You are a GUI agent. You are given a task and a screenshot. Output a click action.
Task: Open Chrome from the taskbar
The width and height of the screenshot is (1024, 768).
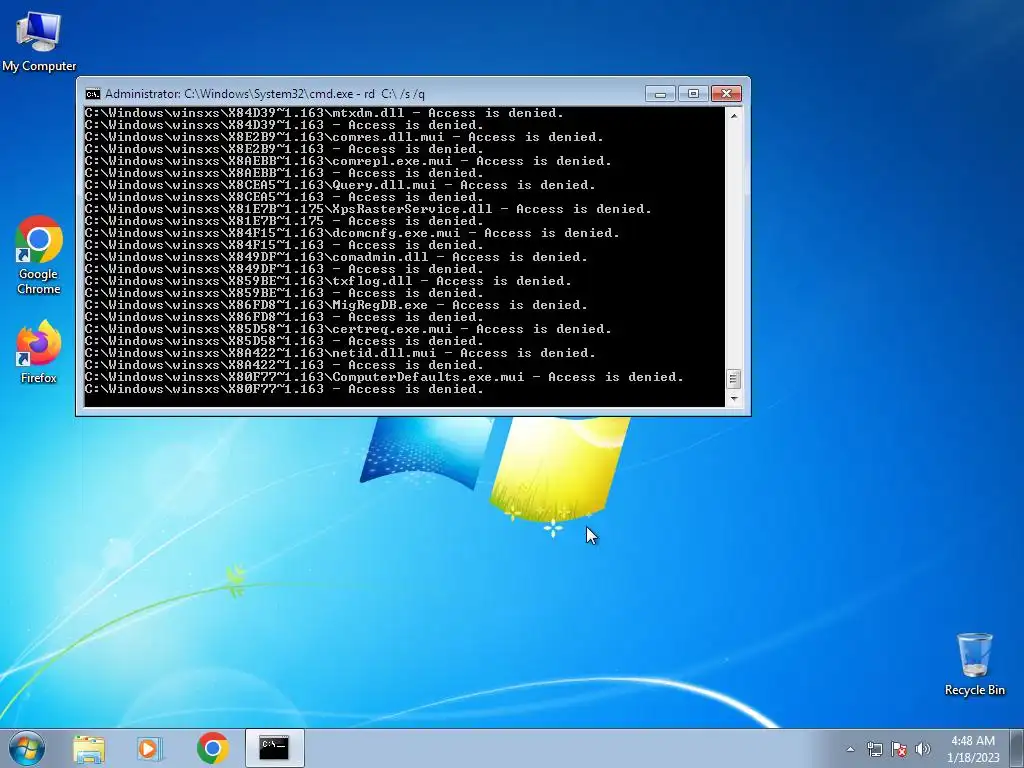point(212,748)
